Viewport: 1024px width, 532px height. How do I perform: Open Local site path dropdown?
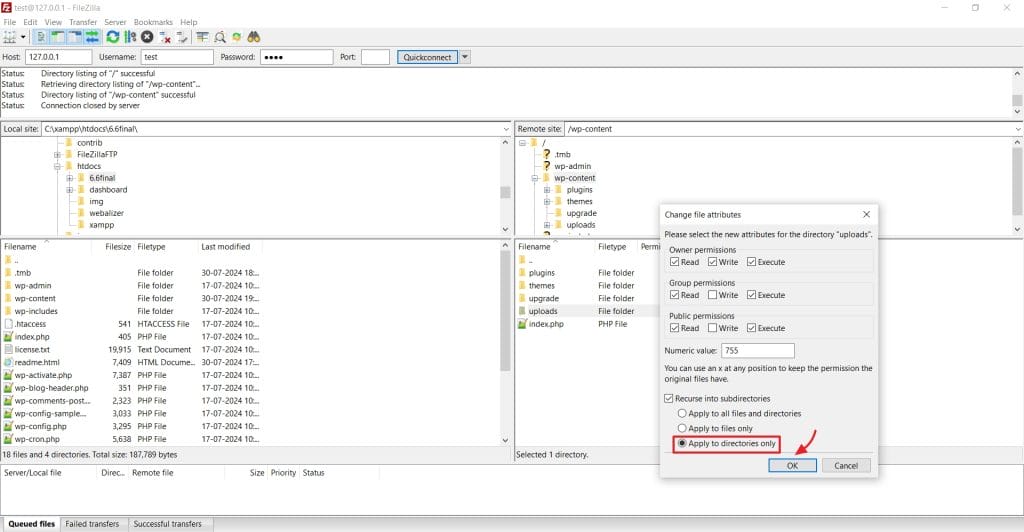[505, 129]
